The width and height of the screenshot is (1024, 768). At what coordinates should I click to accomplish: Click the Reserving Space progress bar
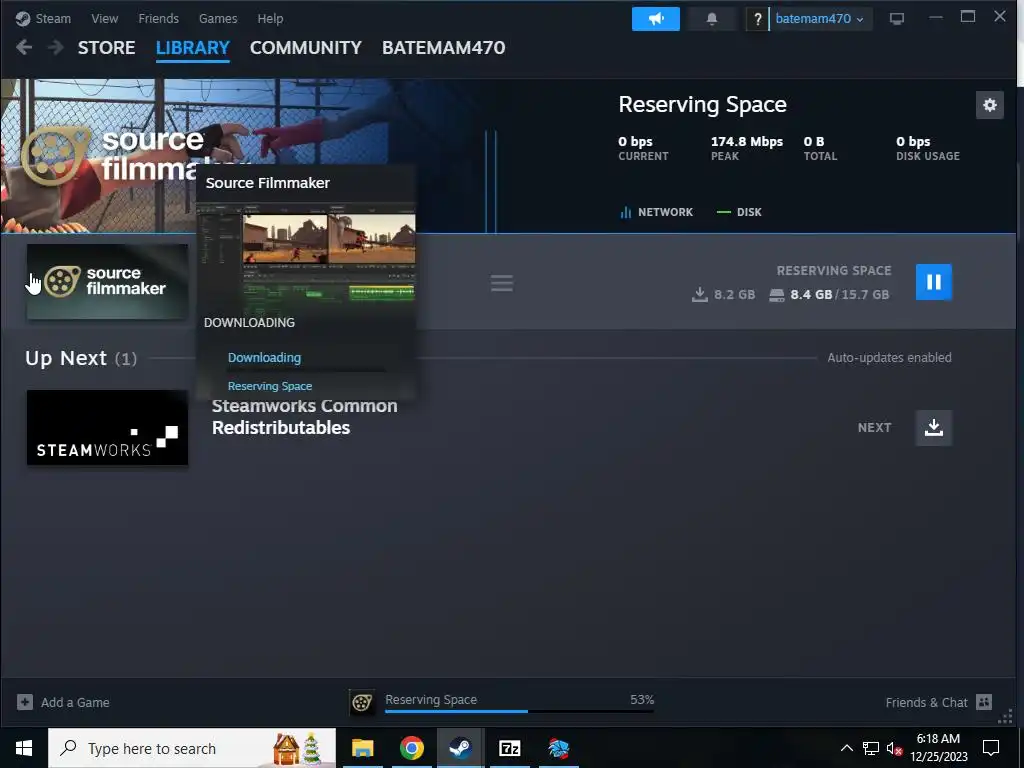click(519, 711)
